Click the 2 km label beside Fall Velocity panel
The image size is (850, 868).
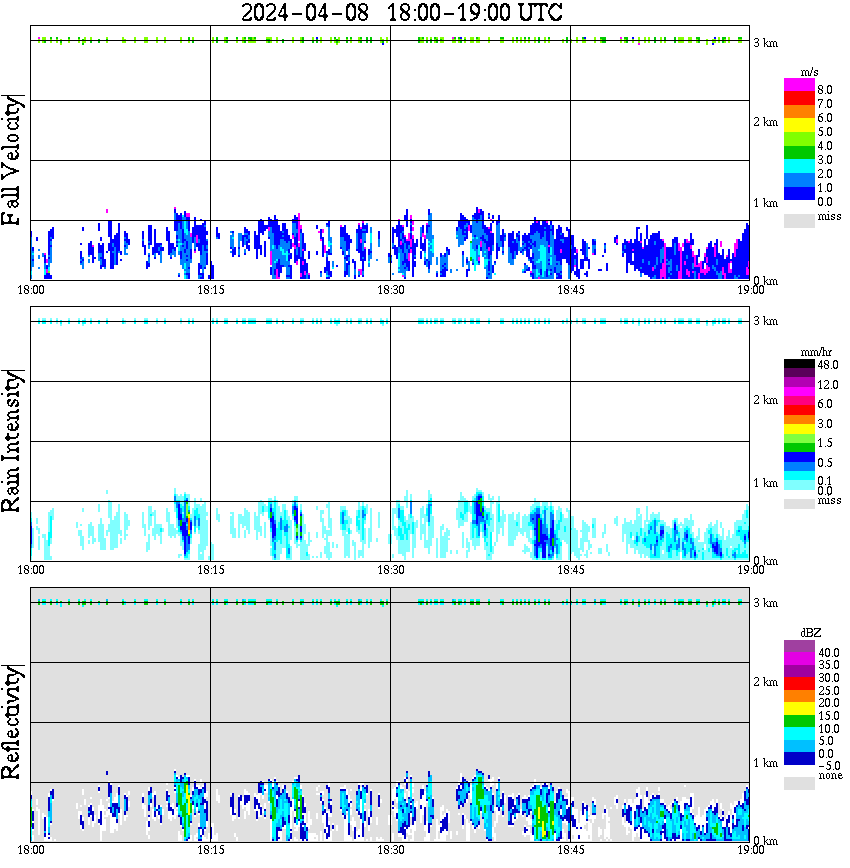[765, 122]
